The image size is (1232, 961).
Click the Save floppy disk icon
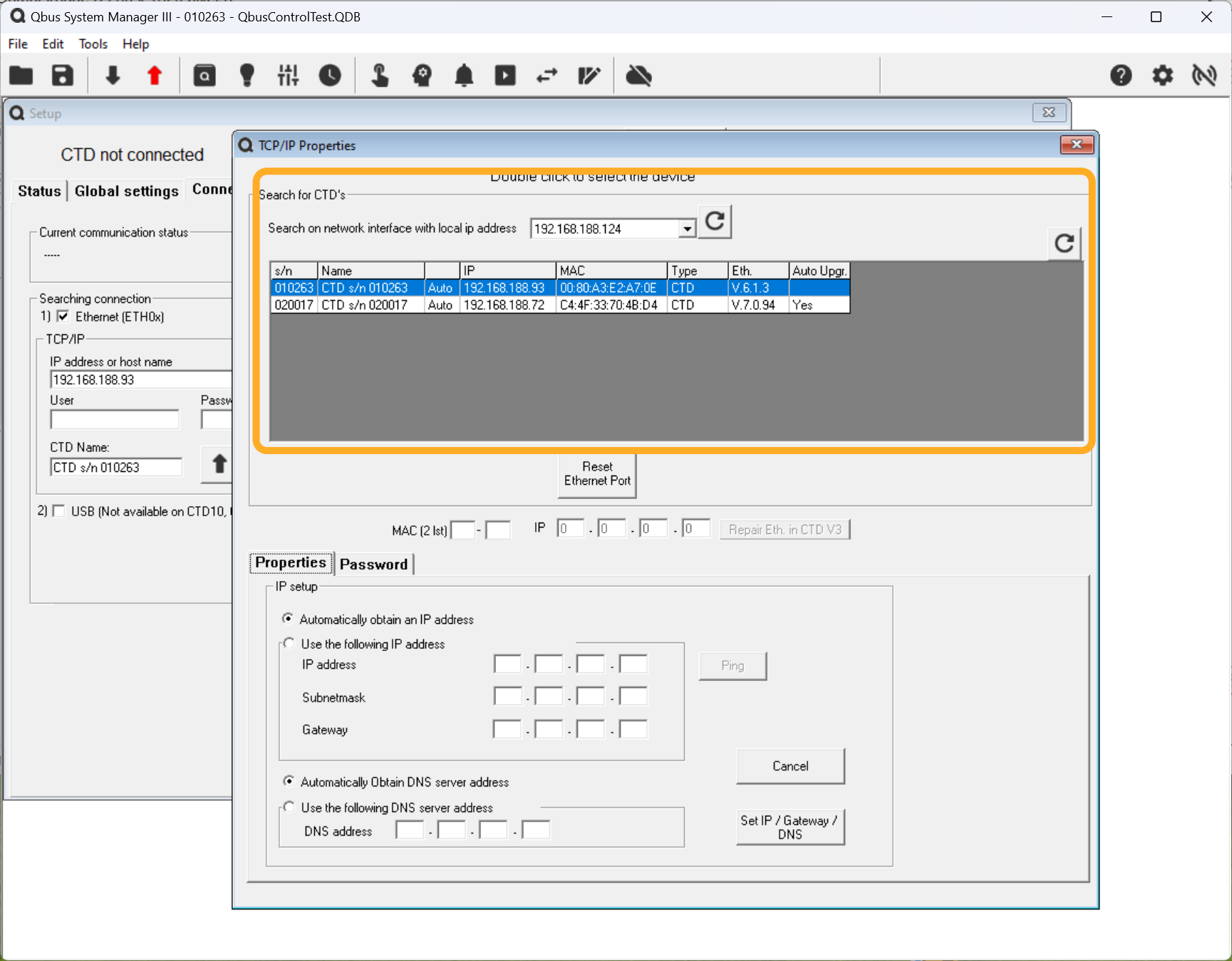63,75
